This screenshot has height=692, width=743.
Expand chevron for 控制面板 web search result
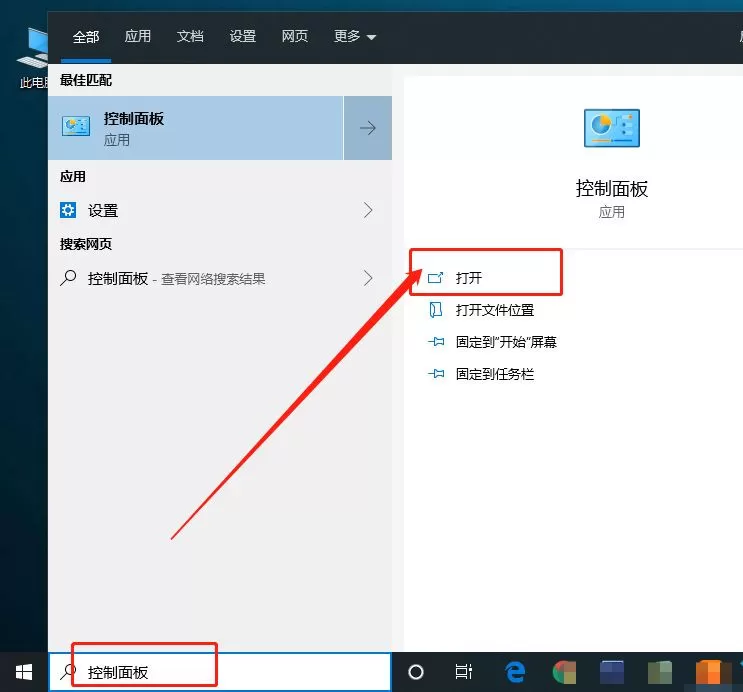(368, 278)
